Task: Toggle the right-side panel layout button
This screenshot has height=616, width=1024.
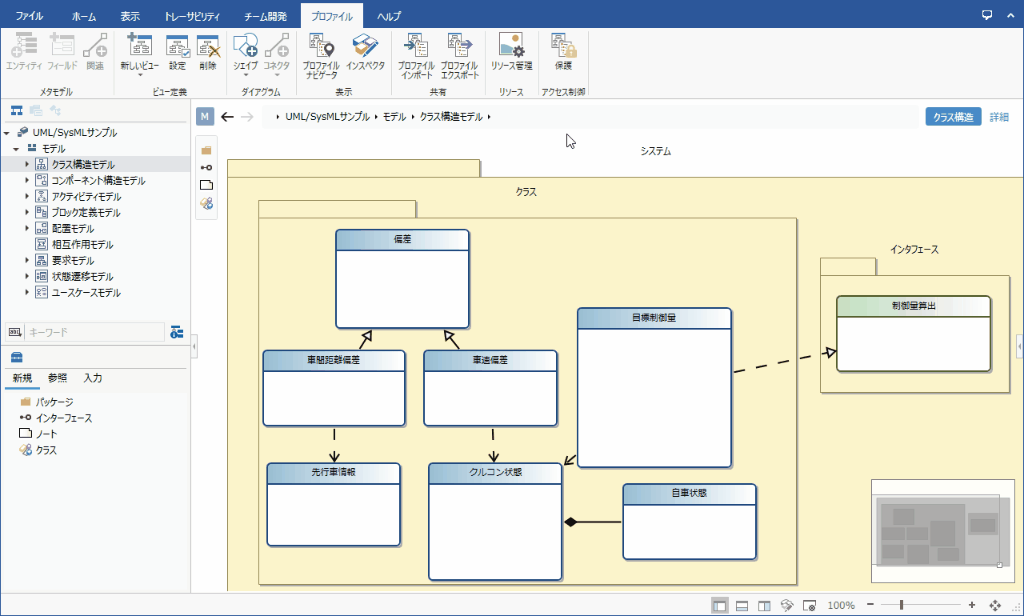Action: 764,606
